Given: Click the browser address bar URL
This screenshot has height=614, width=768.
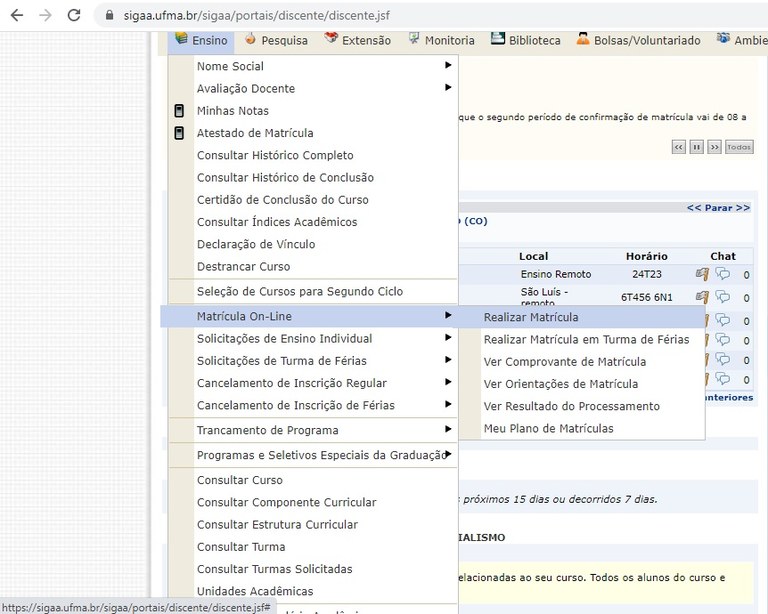Looking at the screenshot, I should click(x=265, y=16).
